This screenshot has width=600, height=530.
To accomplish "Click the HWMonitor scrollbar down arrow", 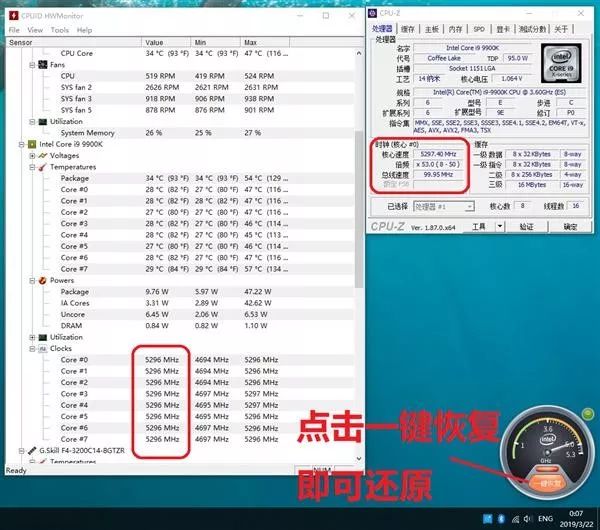I will (x=359, y=458).
